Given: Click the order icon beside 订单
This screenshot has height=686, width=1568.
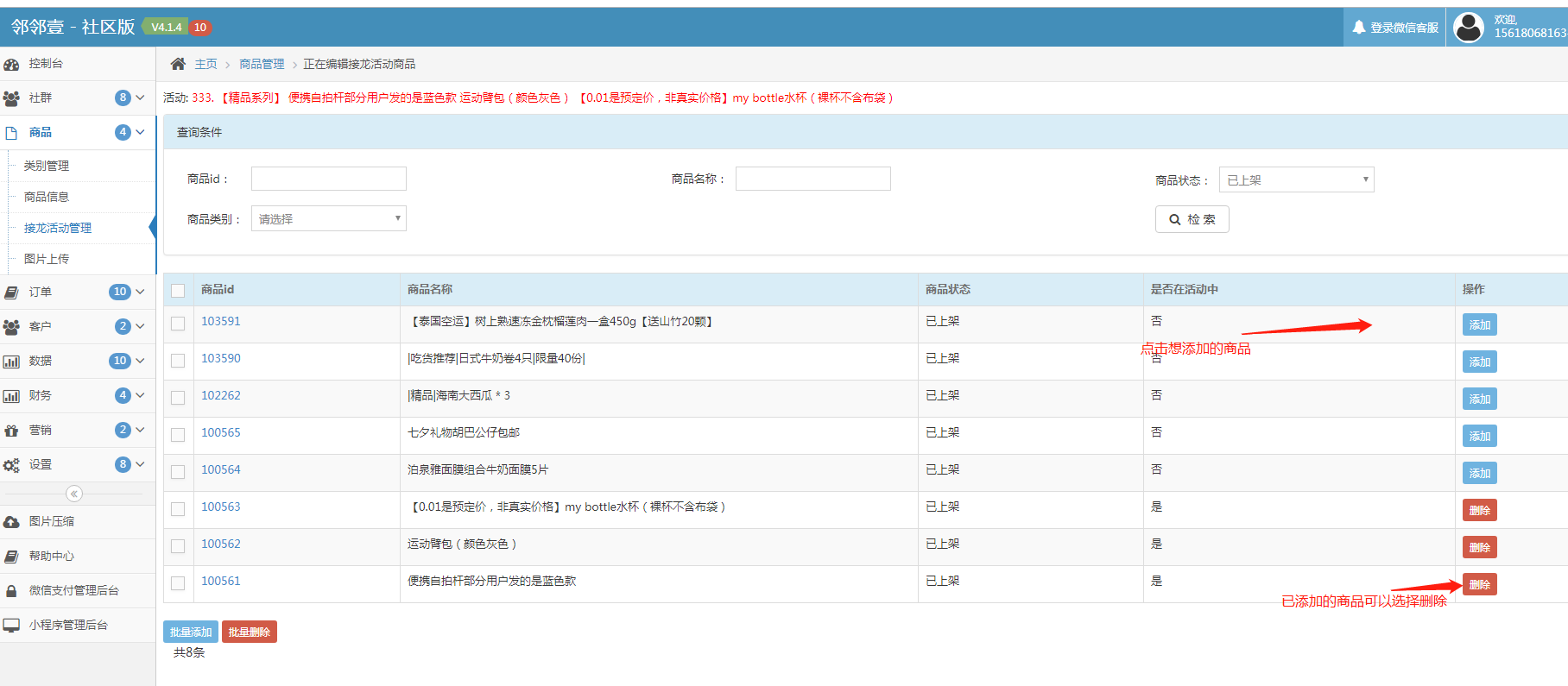Looking at the screenshot, I should coord(11,293).
